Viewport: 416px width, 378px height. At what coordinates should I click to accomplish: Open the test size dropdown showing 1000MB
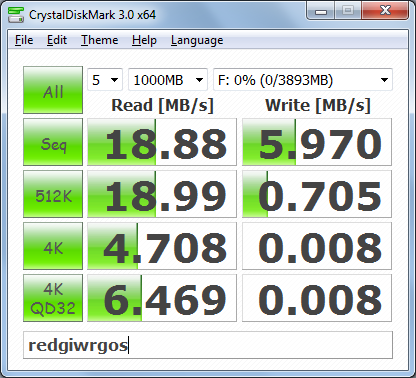coord(168,80)
